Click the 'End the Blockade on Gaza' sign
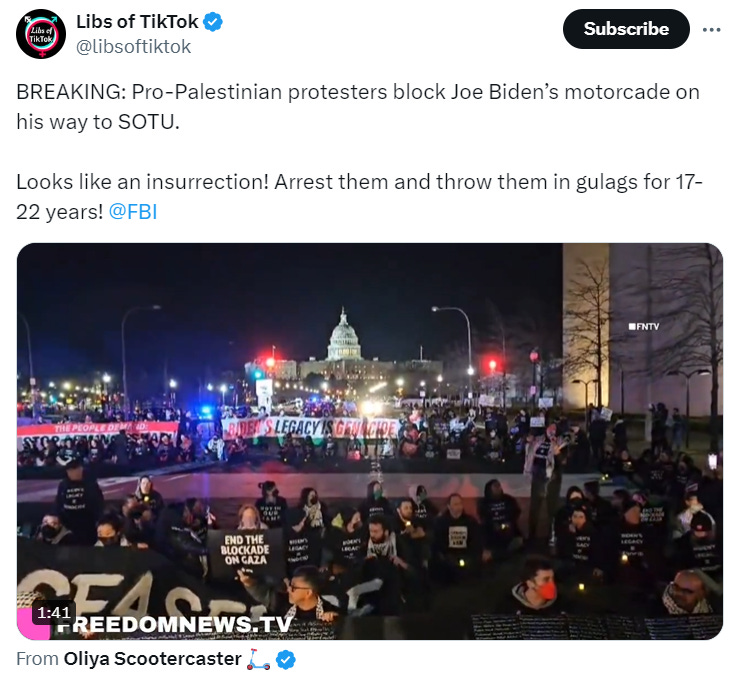Viewport: 738px width, 680px height. tap(245, 552)
